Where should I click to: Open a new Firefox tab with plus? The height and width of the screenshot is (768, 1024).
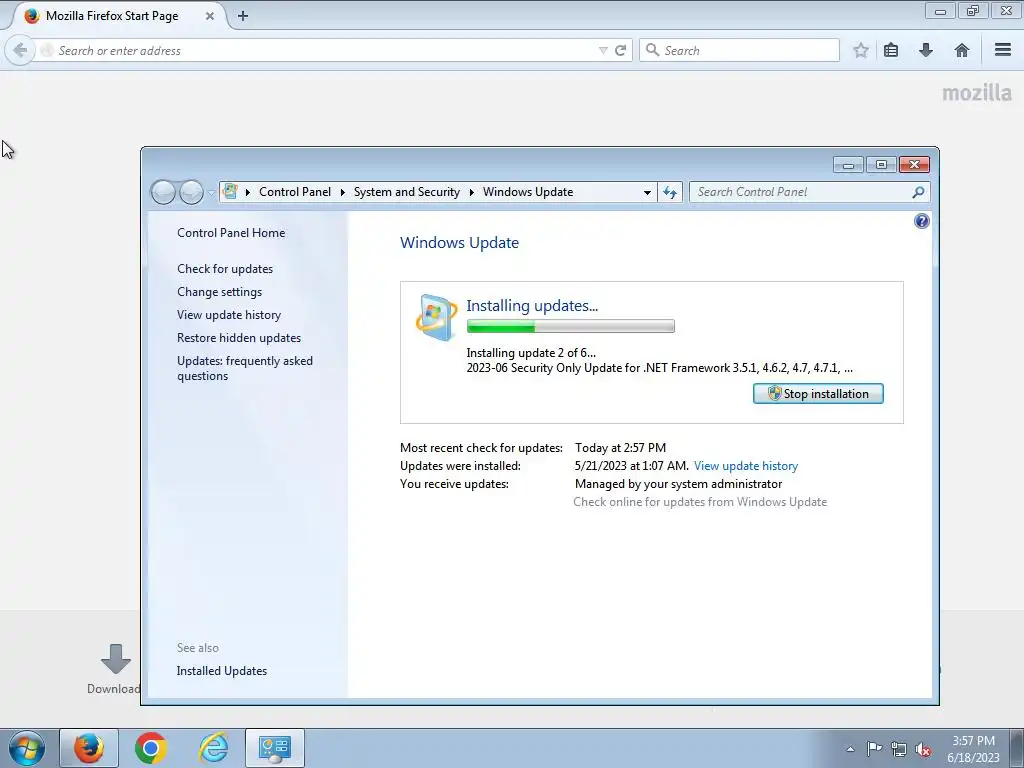tap(243, 16)
